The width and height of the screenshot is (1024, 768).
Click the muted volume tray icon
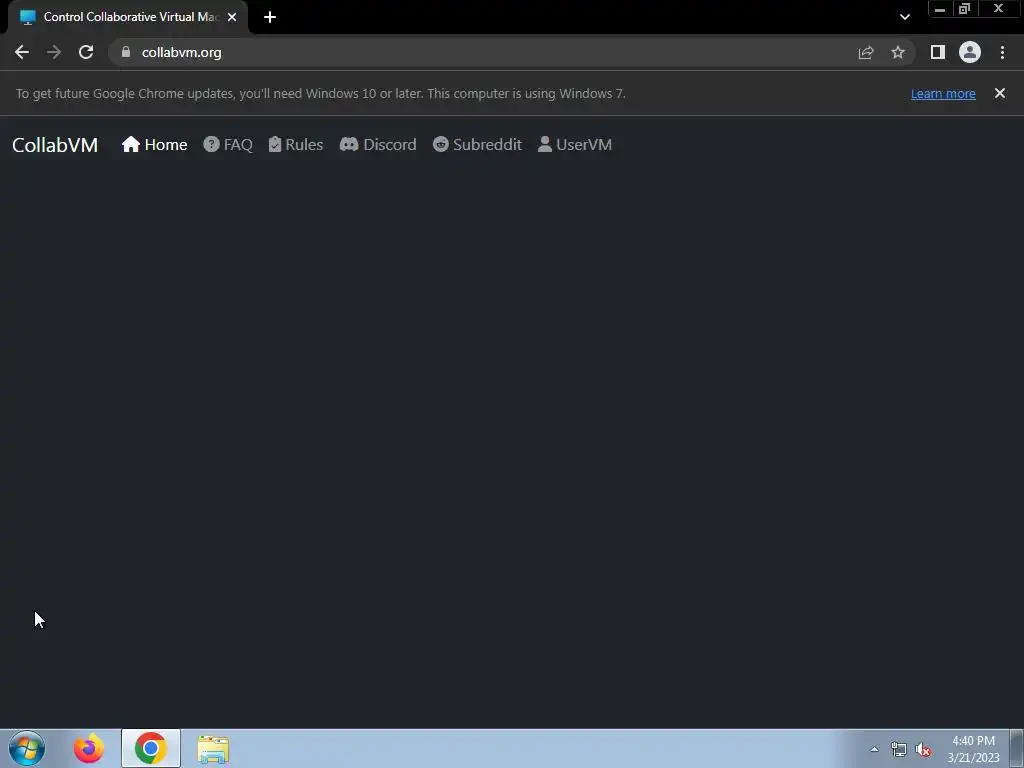[923, 749]
